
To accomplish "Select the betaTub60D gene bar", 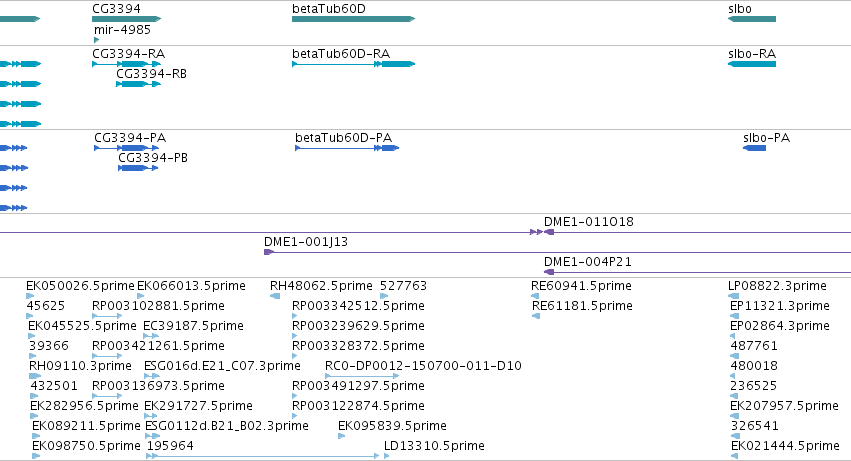I will (x=353, y=19).
